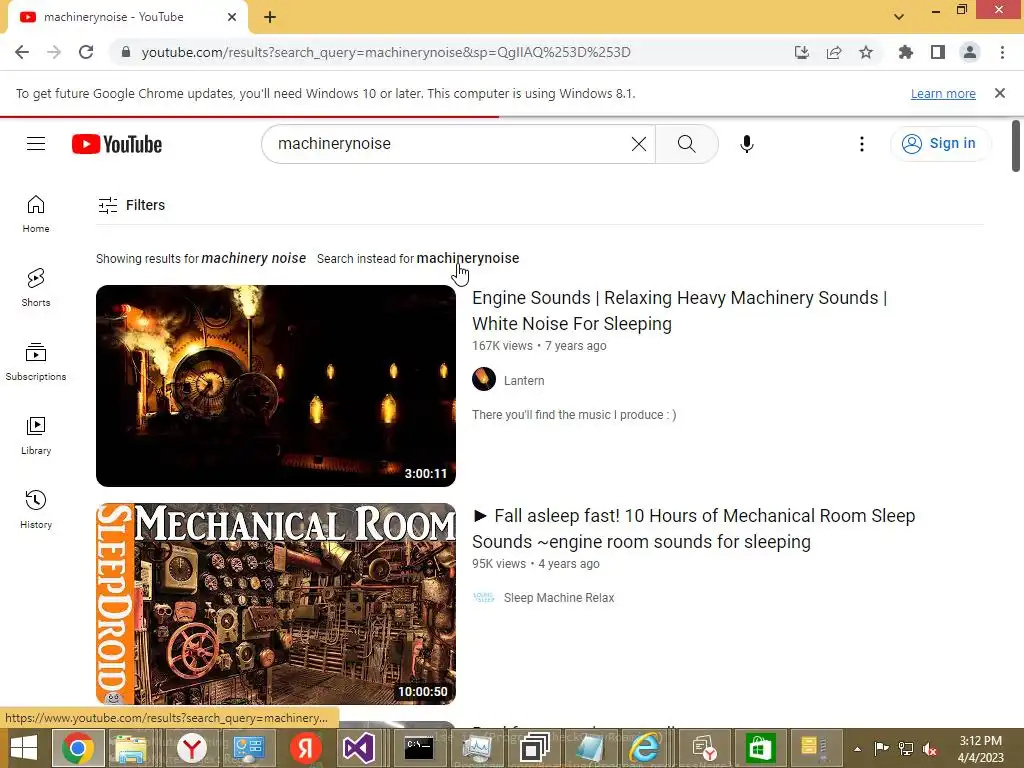Reload the page
The image size is (1024, 768).
pos(86,52)
